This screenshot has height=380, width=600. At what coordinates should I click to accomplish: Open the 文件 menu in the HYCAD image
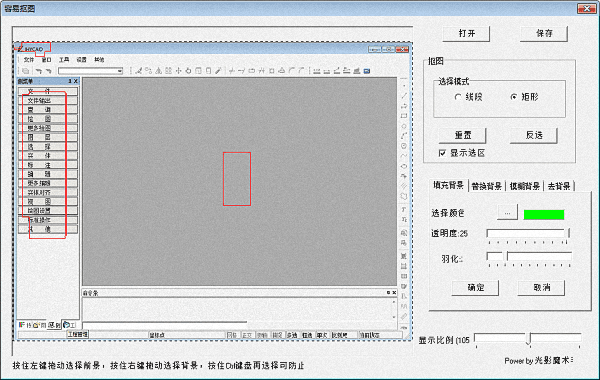click(x=29, y=60)
